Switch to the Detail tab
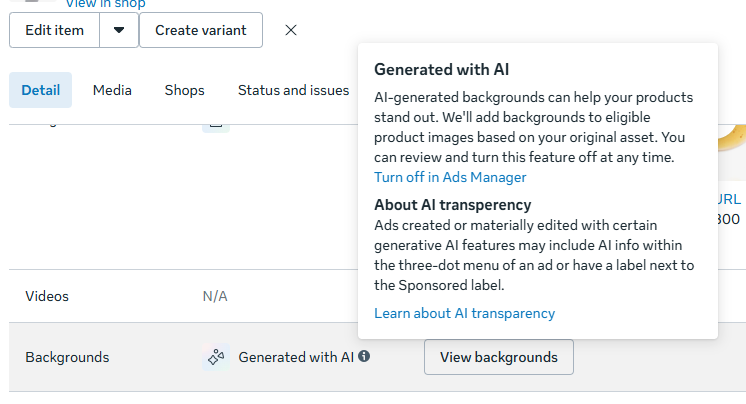The image size is (746, 404). tap(41, 90)
